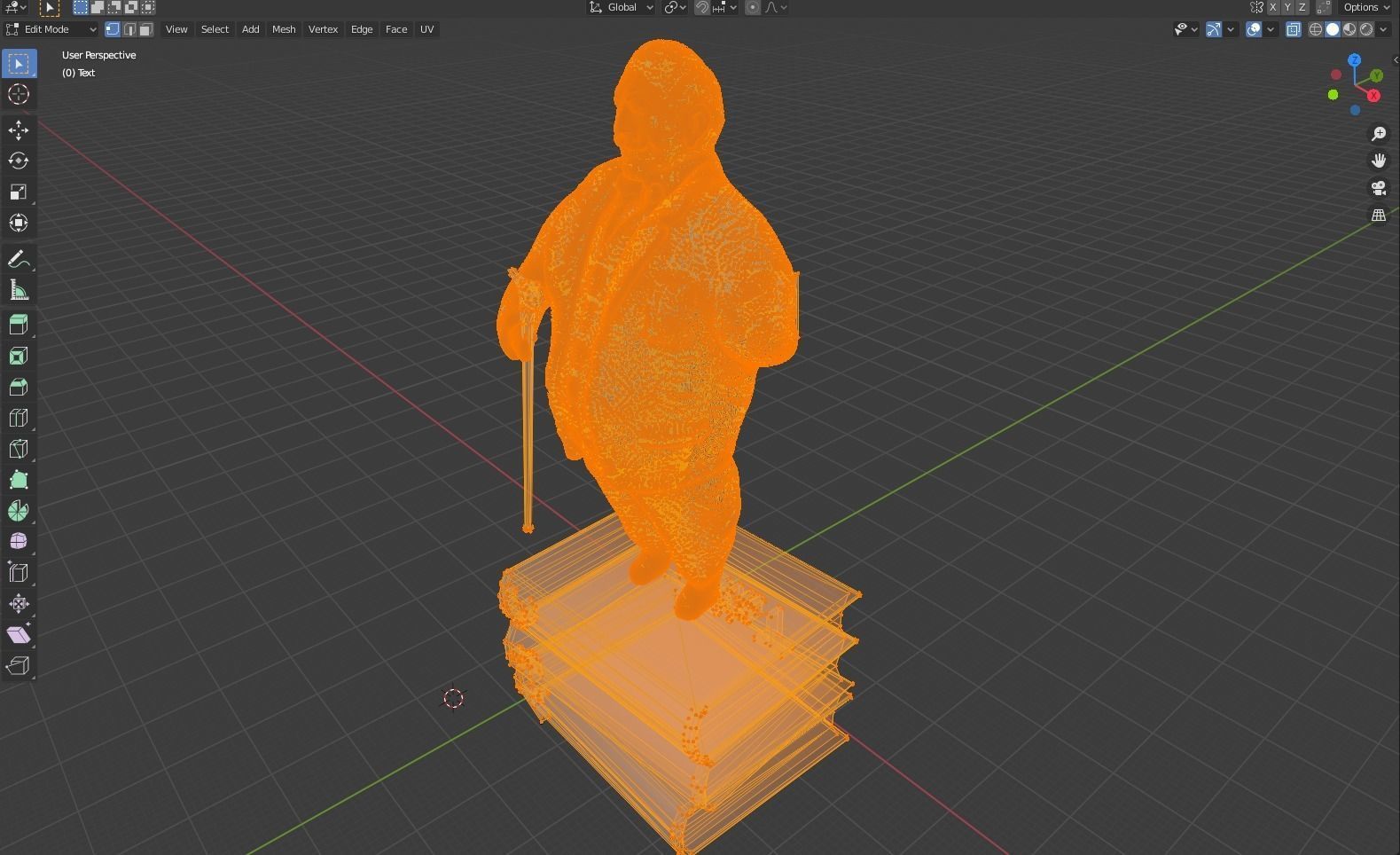Screen dimensions: 1400x855
Task: Open the Mesh menu
Action: point(284,29)
